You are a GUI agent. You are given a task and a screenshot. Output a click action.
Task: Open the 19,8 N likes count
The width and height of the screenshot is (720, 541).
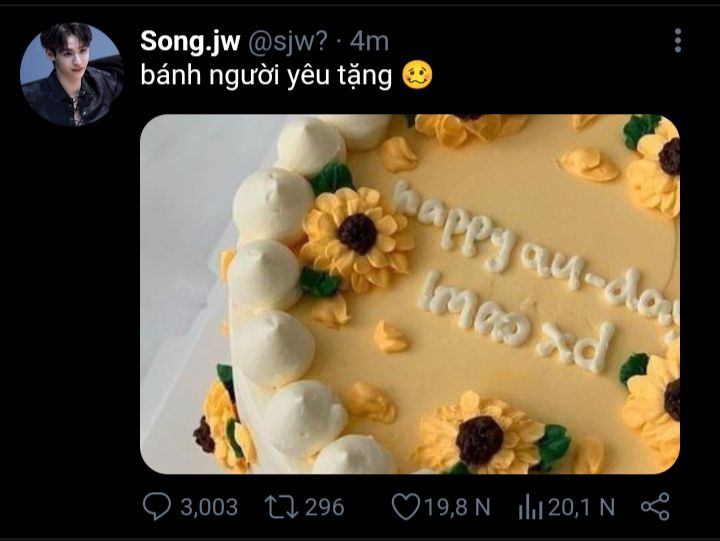coord(457,507)
